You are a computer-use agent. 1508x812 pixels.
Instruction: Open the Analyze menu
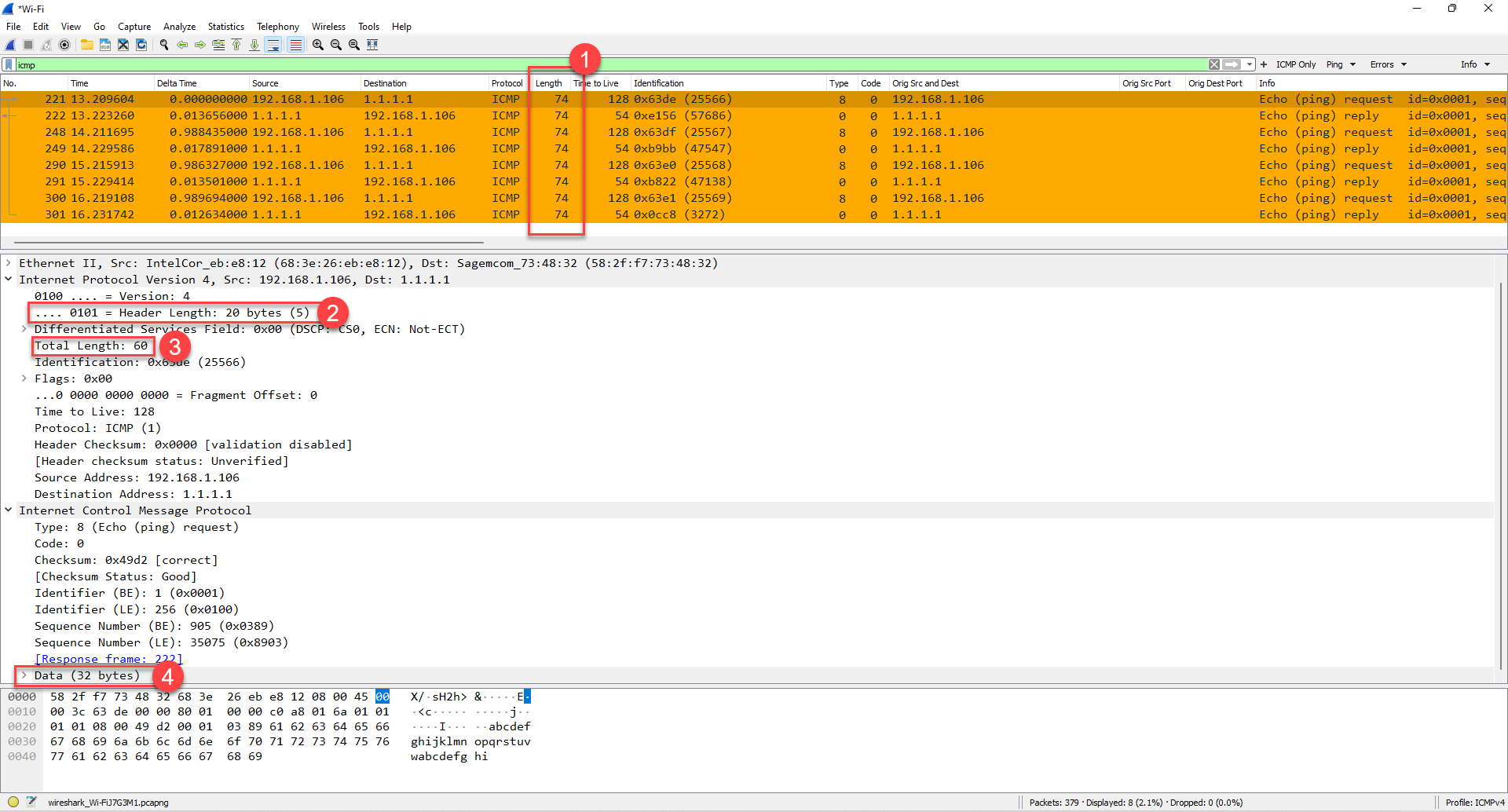pos(179,26)
